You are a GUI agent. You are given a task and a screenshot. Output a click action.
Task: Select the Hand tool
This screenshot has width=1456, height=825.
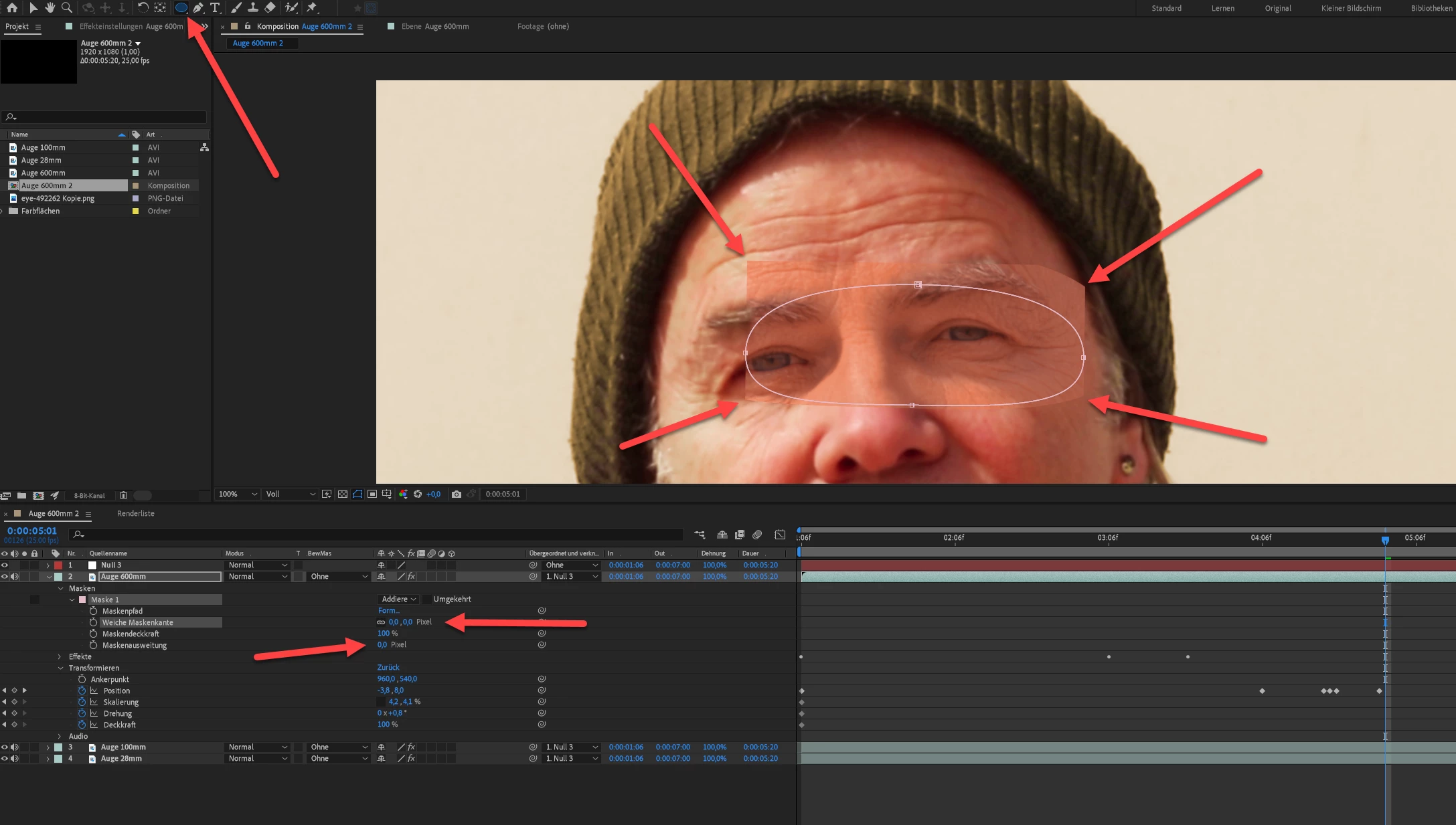point(50,8)
